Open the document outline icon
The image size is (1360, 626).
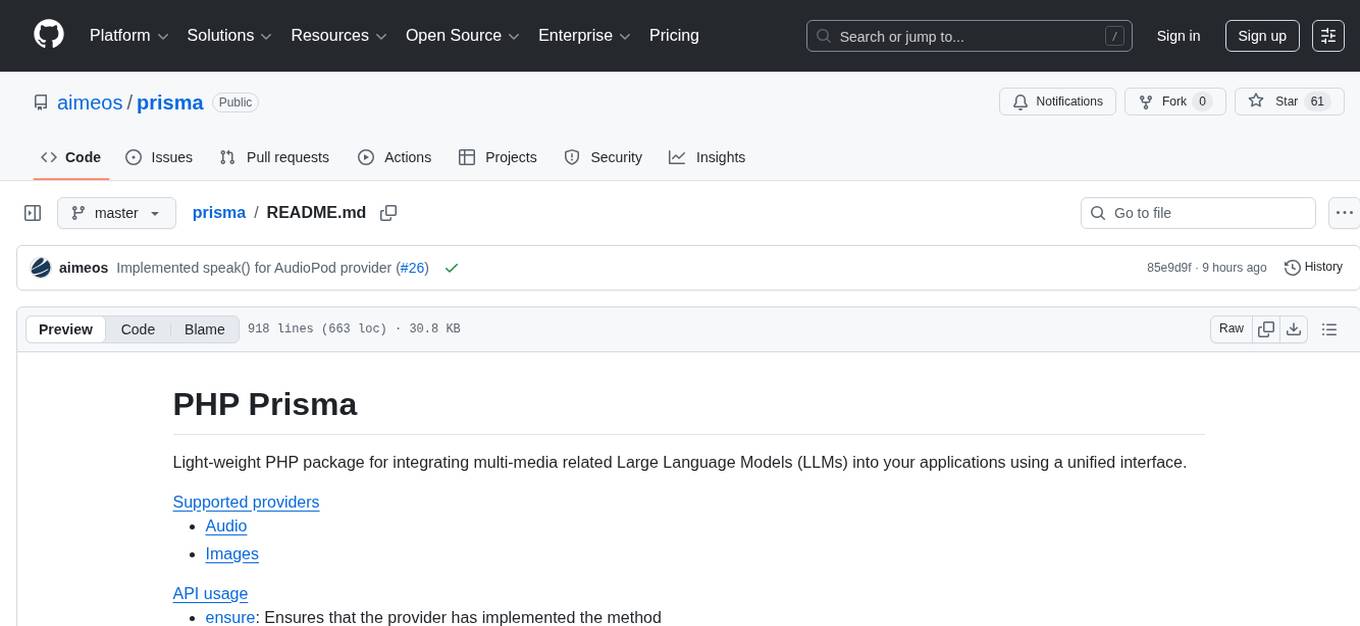pyautogui.click(x=1329, y=329)
